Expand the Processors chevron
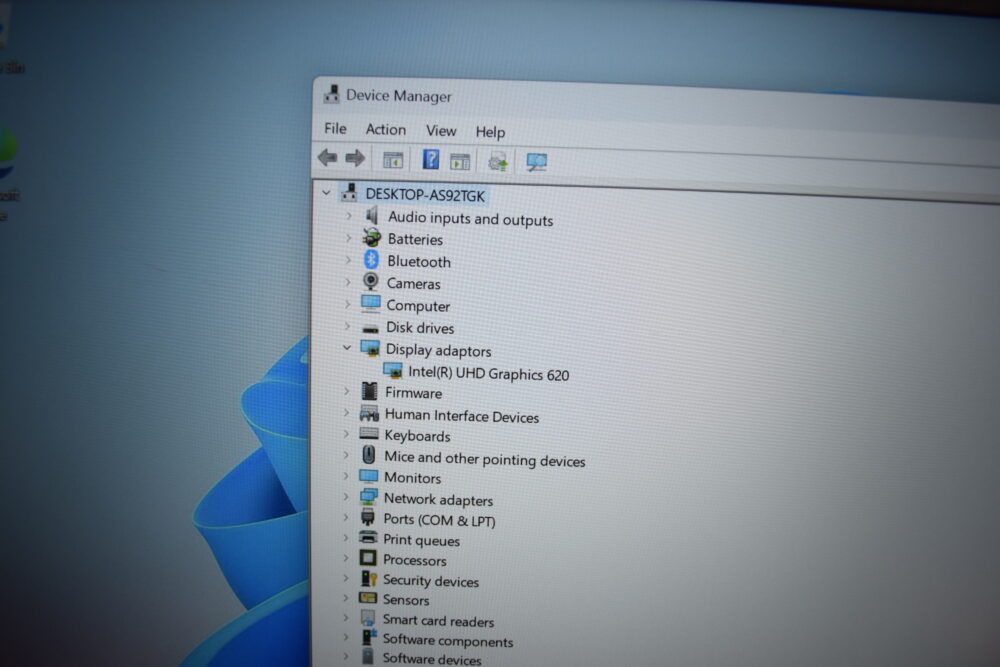The image size is (1000, 667). (346, 558)
